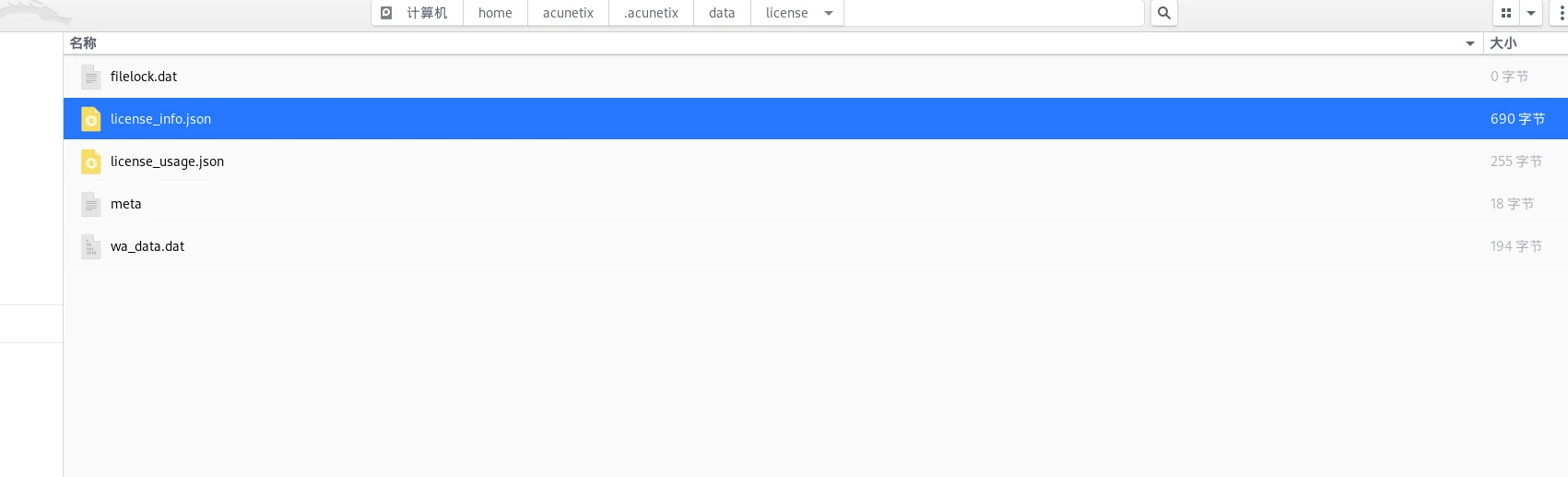Switch to grid view icon
Image resolution: width=1568 pixels, height=477 pixels.
(1506, 13)
